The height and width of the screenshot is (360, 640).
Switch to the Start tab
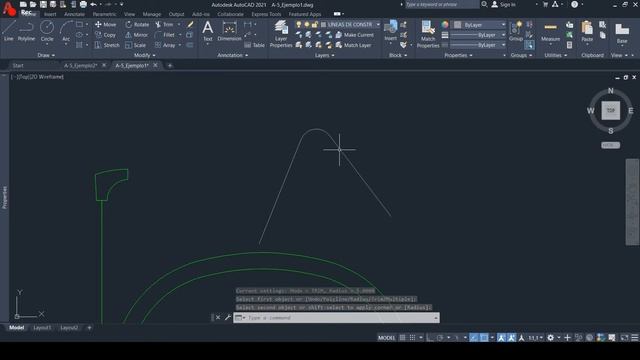point(18,65)
